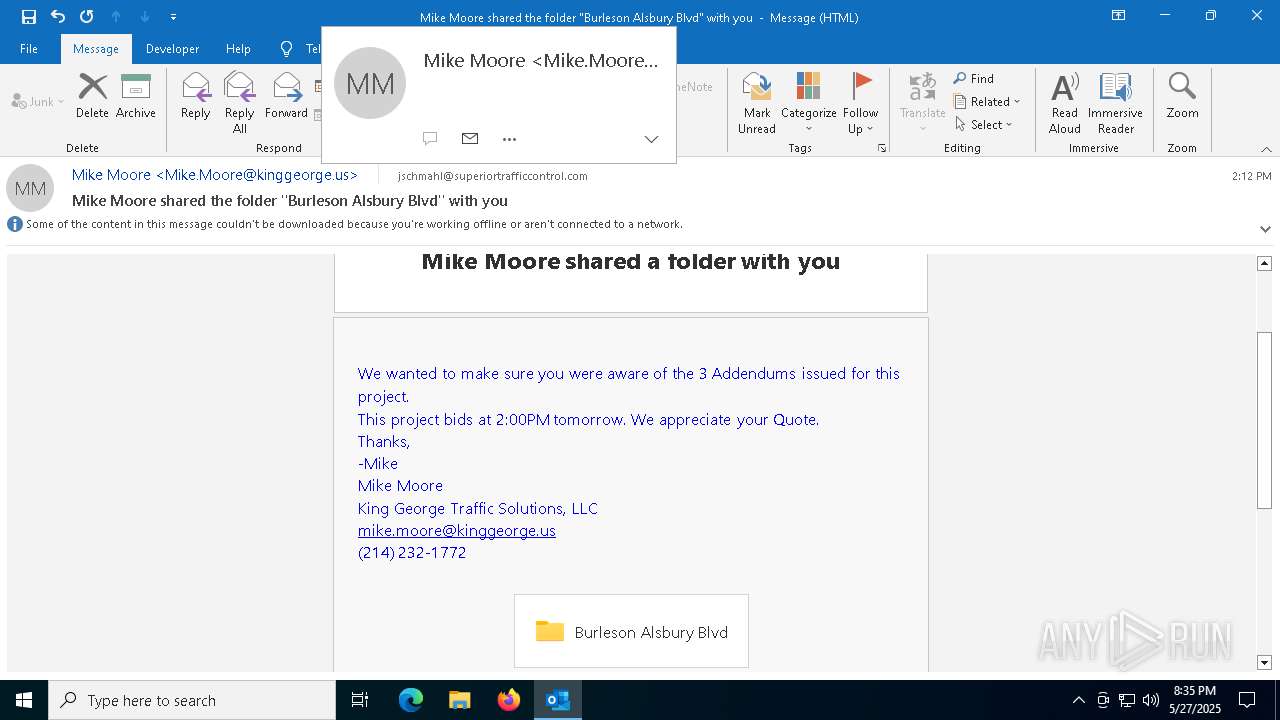Open Ribbon Display Options in title bar
This screenshot has height=720, width=1280.
point(1119,16)
